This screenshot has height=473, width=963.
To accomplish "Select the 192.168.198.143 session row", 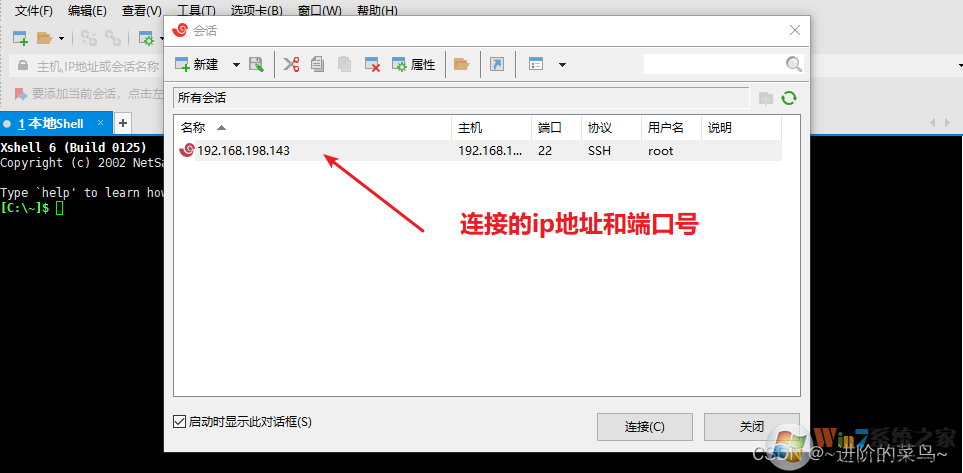I will [478, 150].
